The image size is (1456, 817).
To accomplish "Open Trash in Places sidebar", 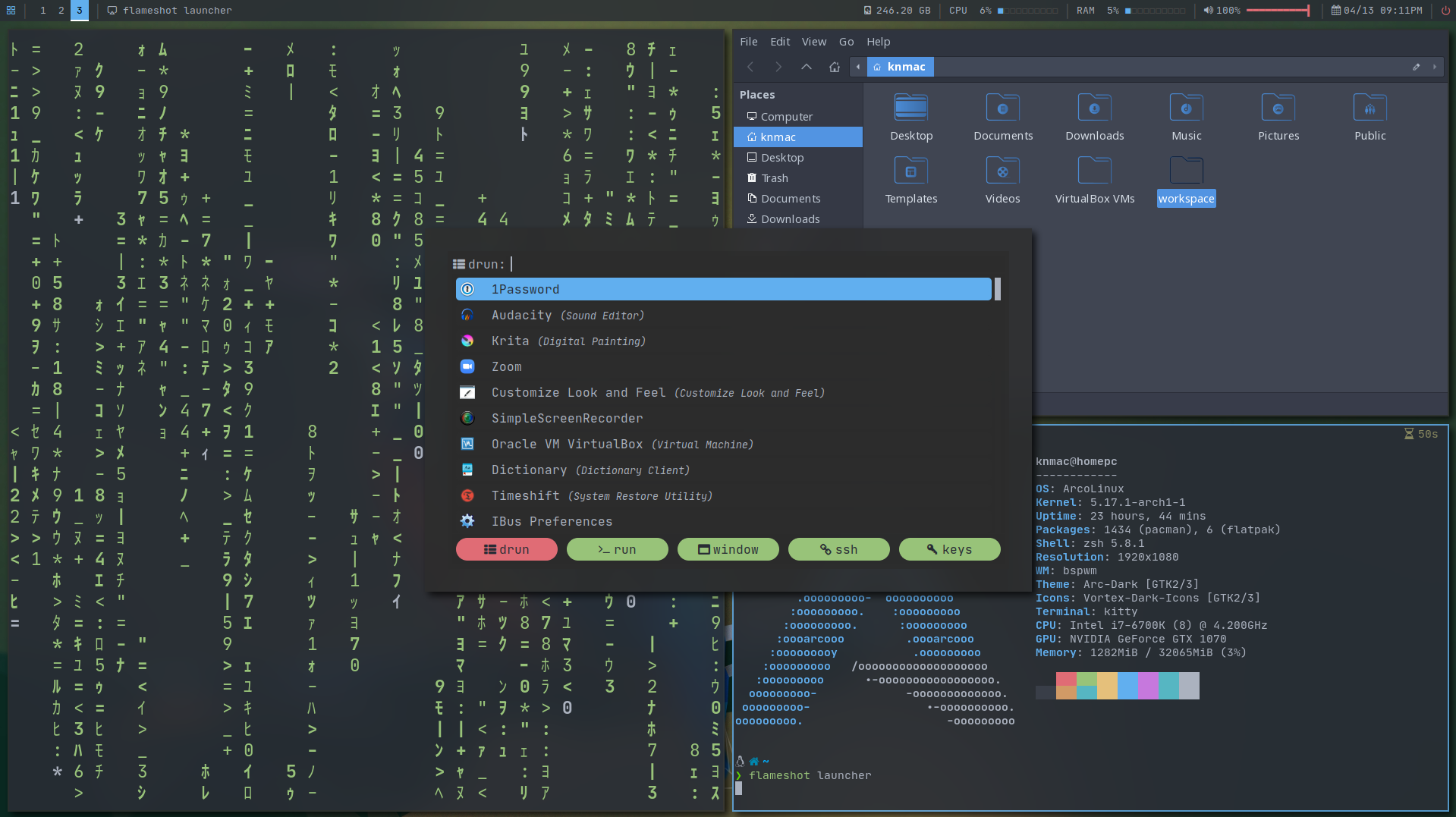I will pos(798,178).
